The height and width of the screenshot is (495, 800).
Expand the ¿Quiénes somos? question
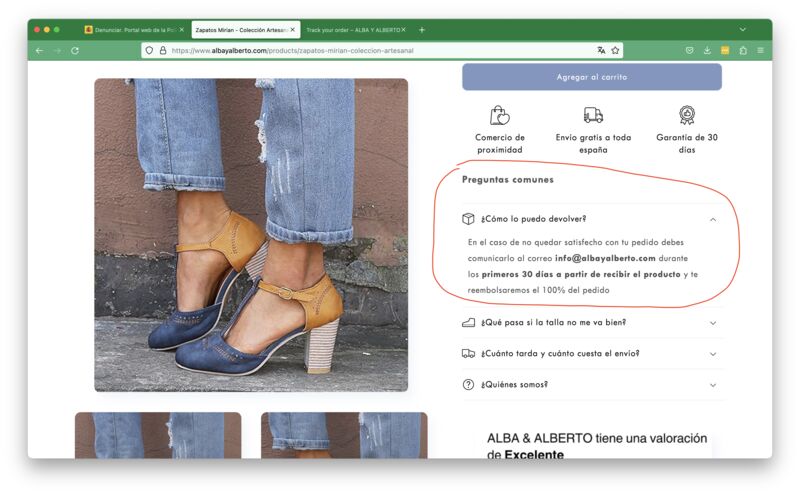591,385
